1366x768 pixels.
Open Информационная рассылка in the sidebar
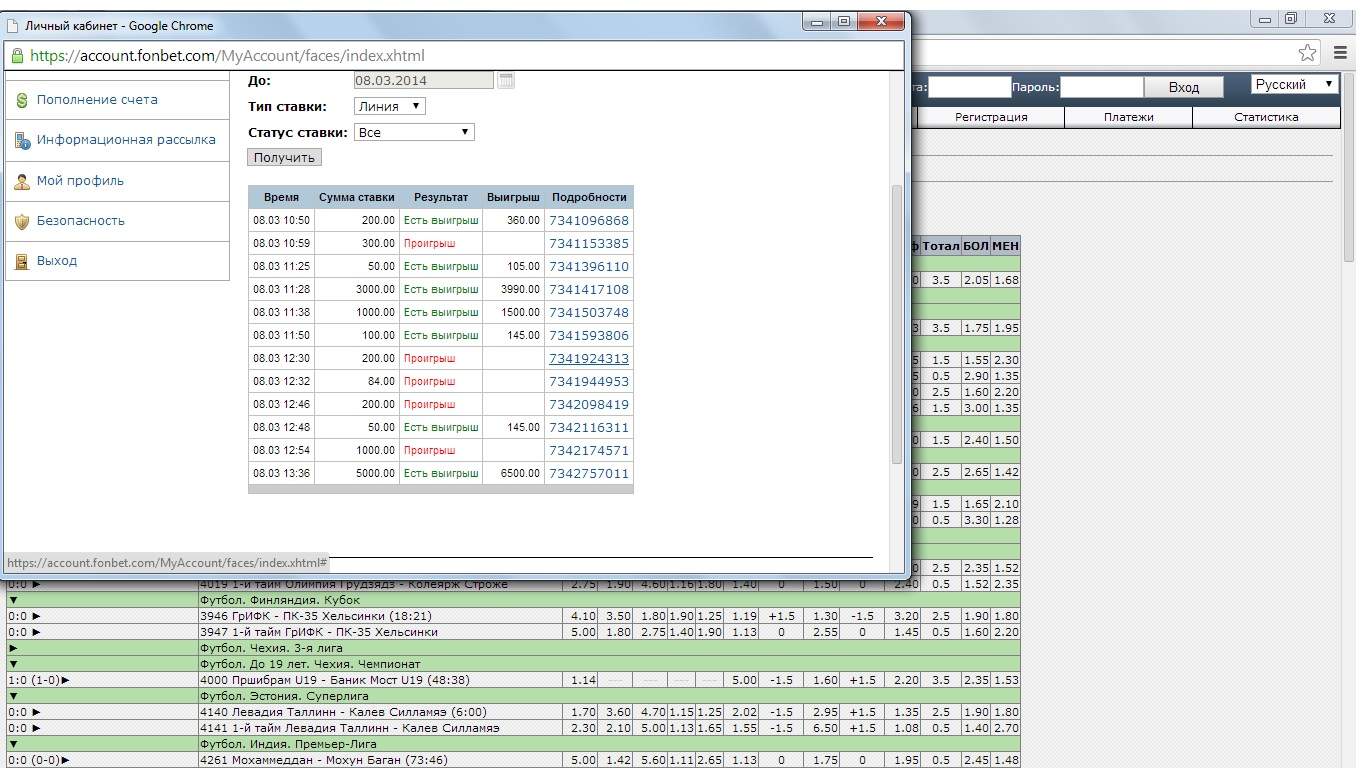pyautogui.click(x=126, y=140)
